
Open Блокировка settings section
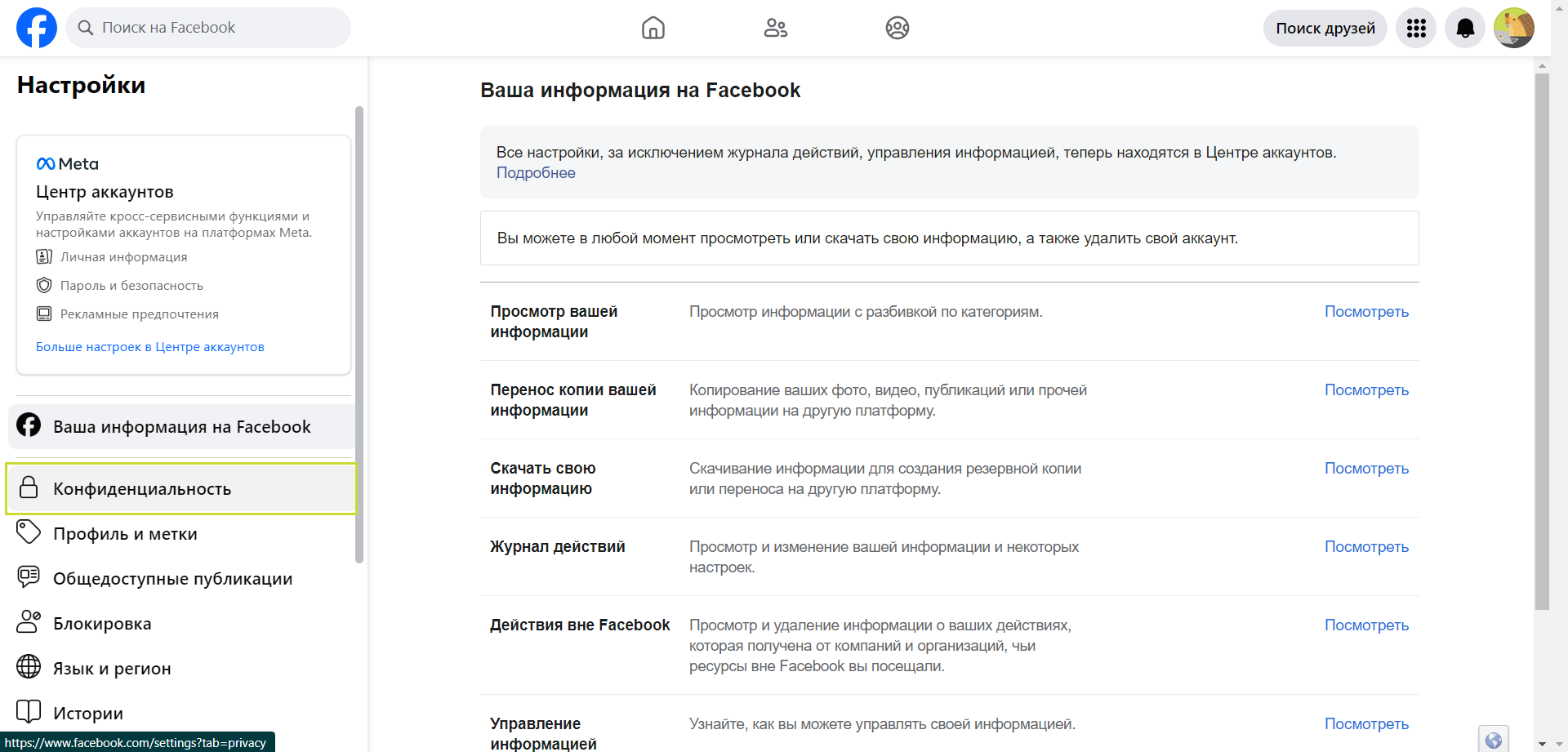(102, 624)
